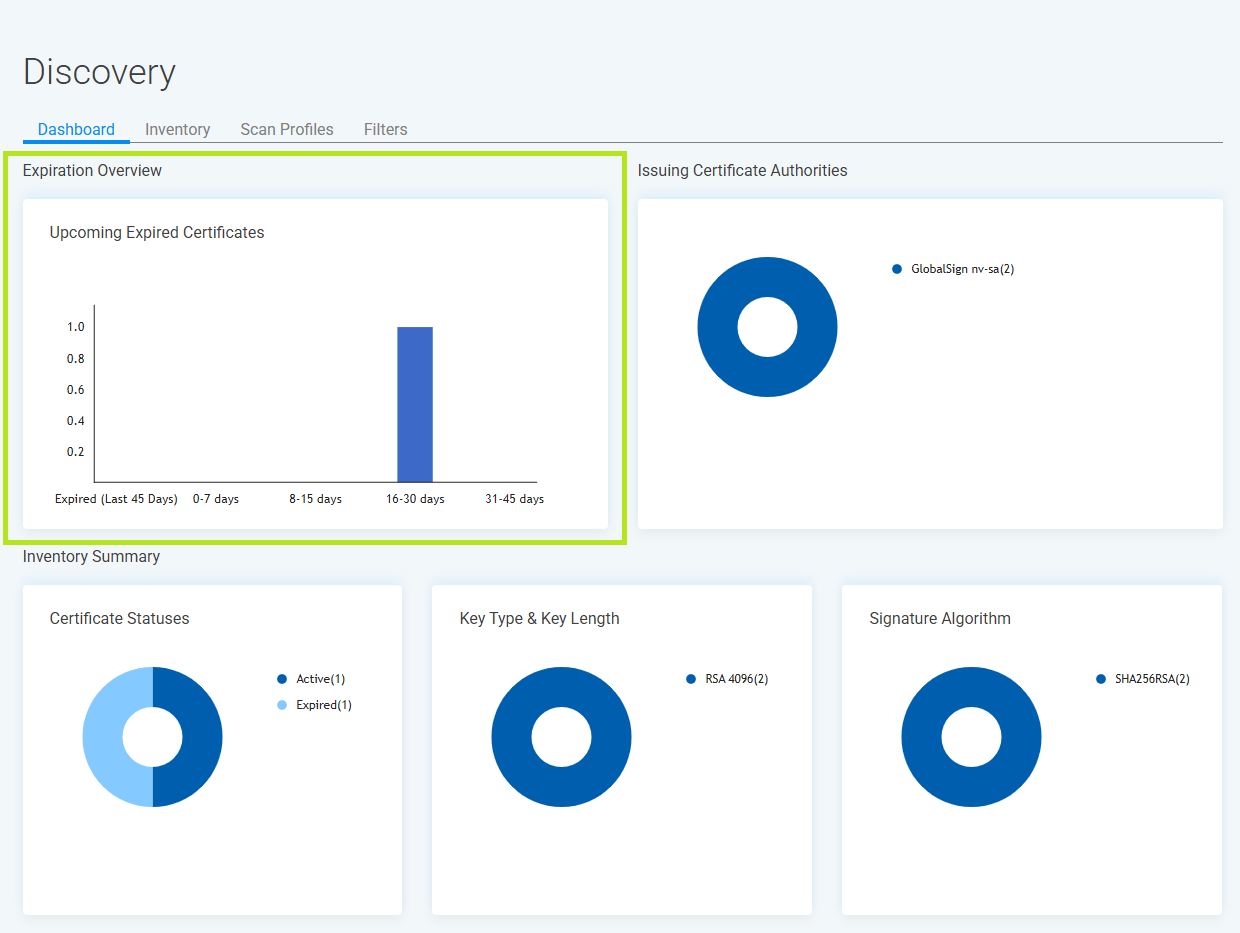Screen dimensions: 1240x933
Task: Toggle Active(1) legend entry
Action: point(311,679)
